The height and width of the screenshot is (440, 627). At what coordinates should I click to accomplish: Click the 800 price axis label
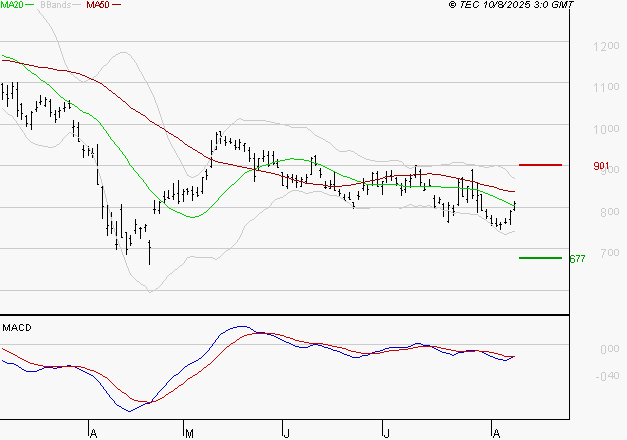tap(609, 212)
